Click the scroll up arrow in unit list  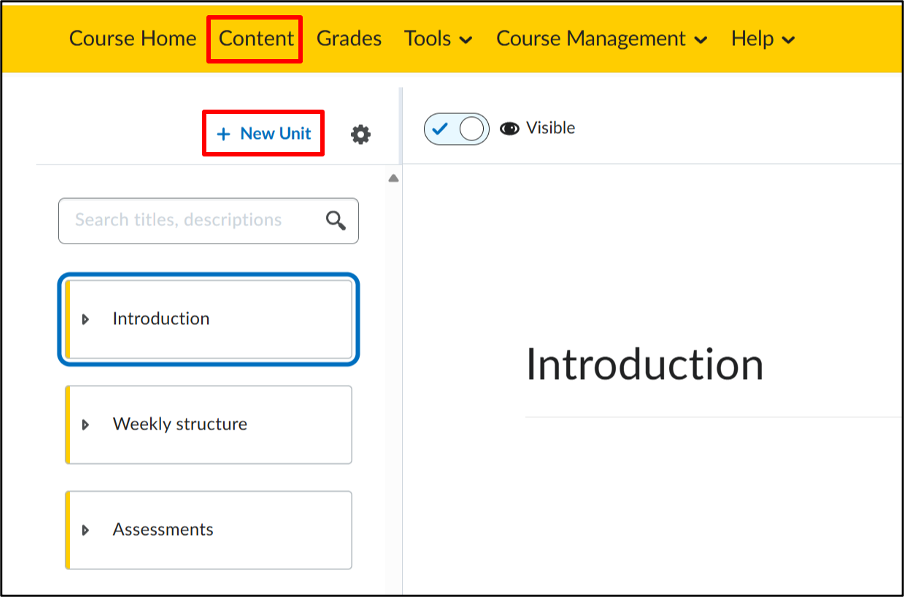(x=393, y=178)
